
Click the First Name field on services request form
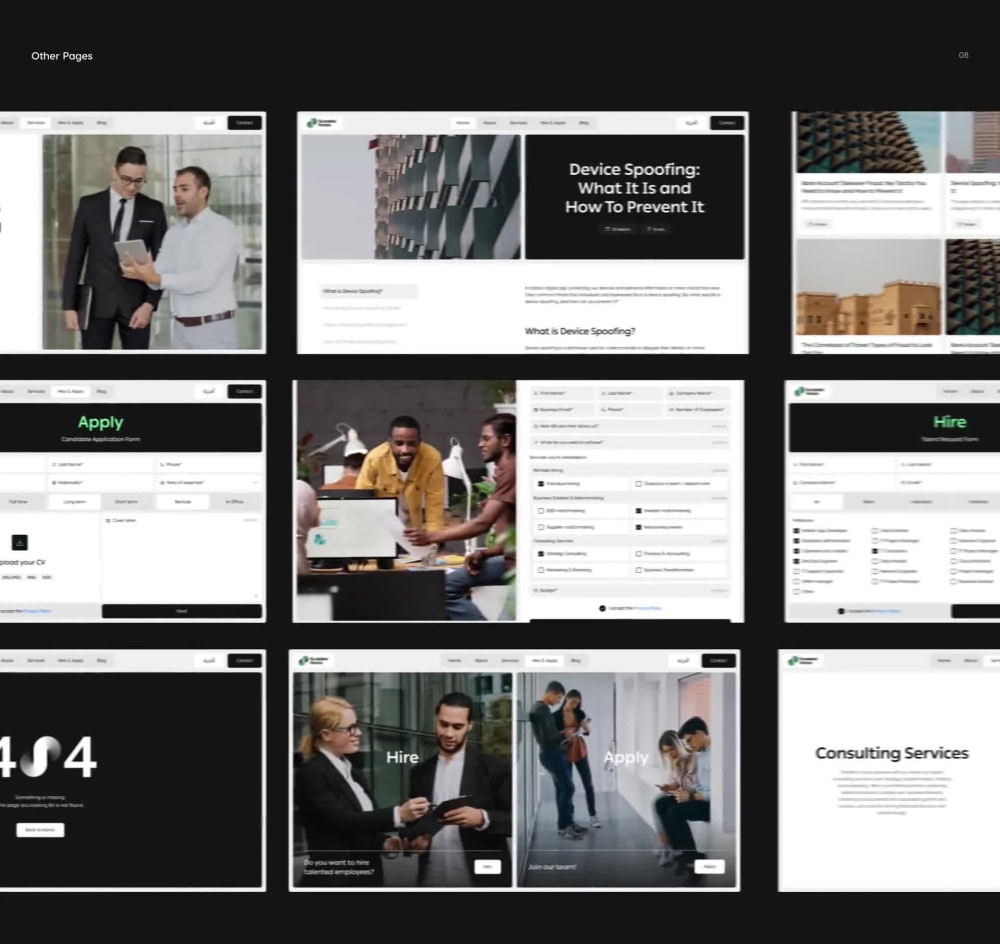point(562,393)
